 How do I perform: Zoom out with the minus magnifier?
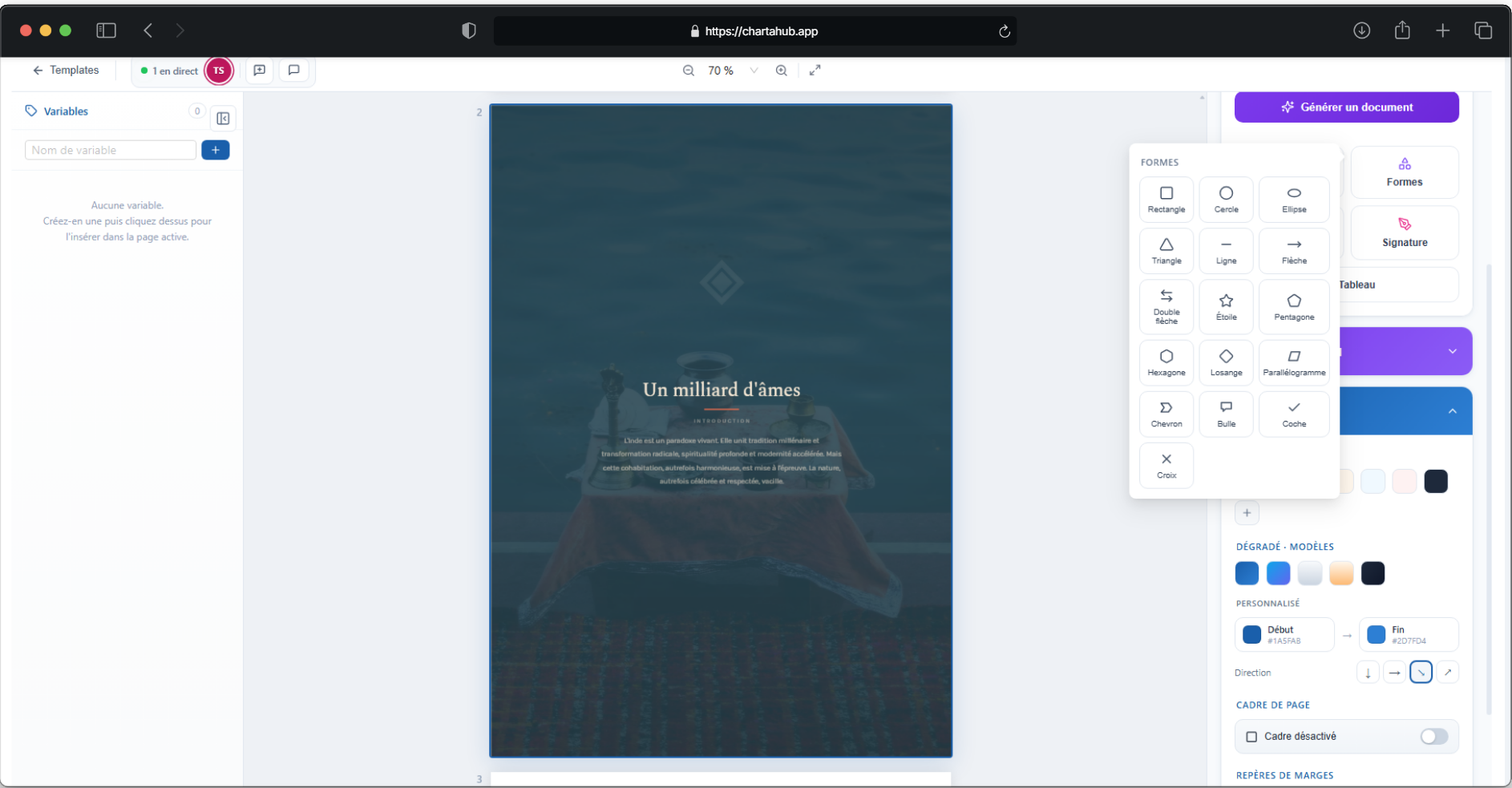point(689,71)
